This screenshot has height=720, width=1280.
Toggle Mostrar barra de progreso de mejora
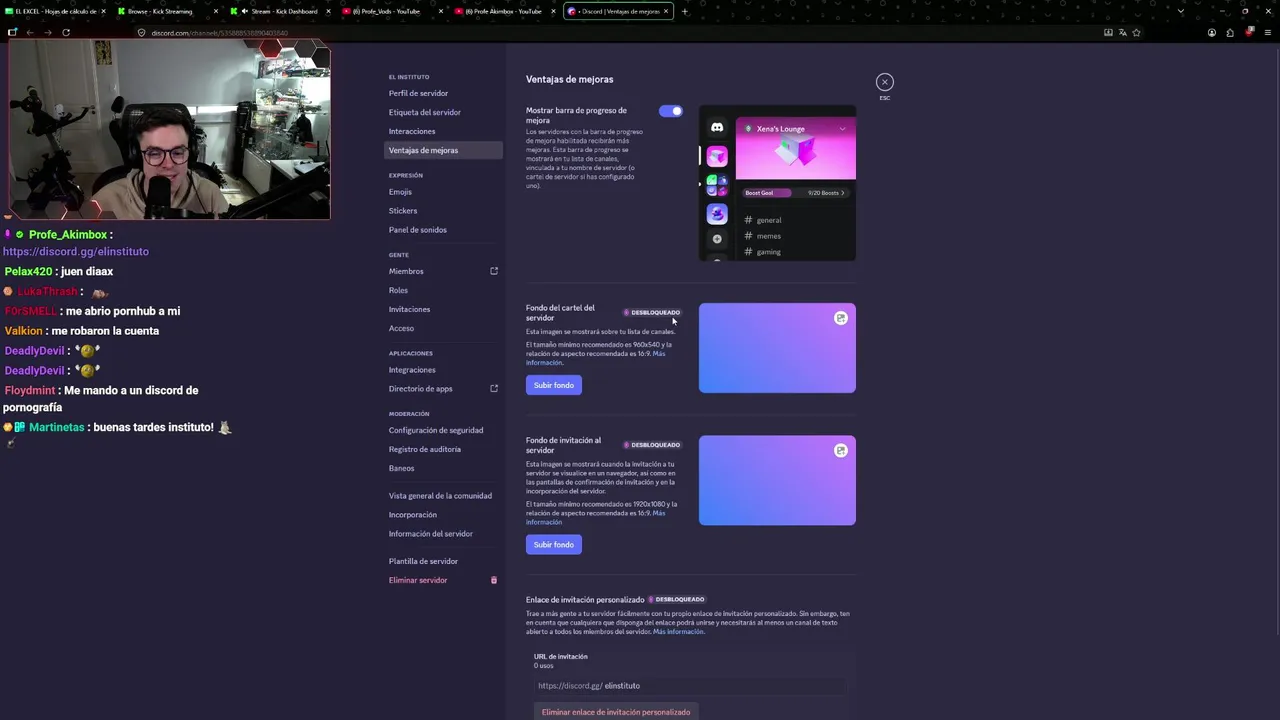point(671,111)
